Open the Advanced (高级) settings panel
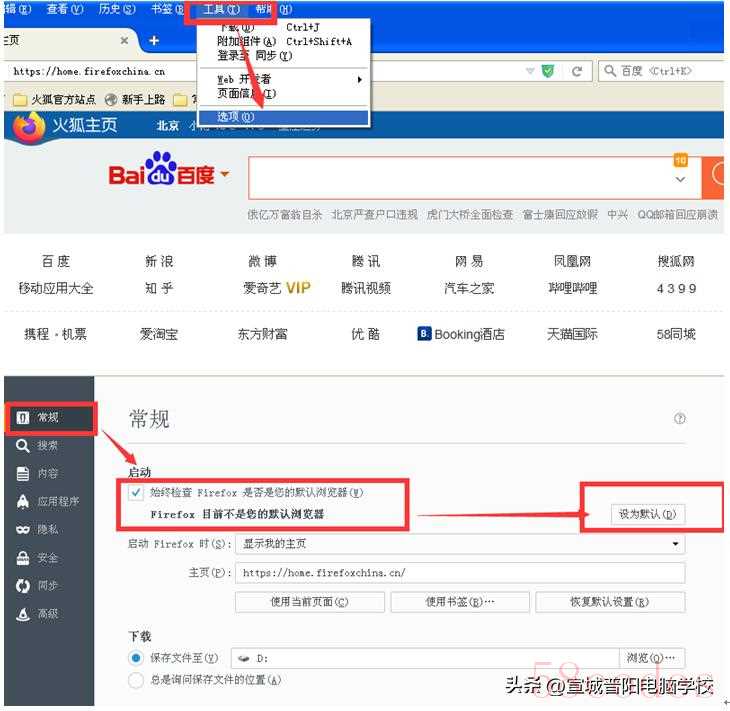This screenshot has height=711, width=730. click(47, 614)
